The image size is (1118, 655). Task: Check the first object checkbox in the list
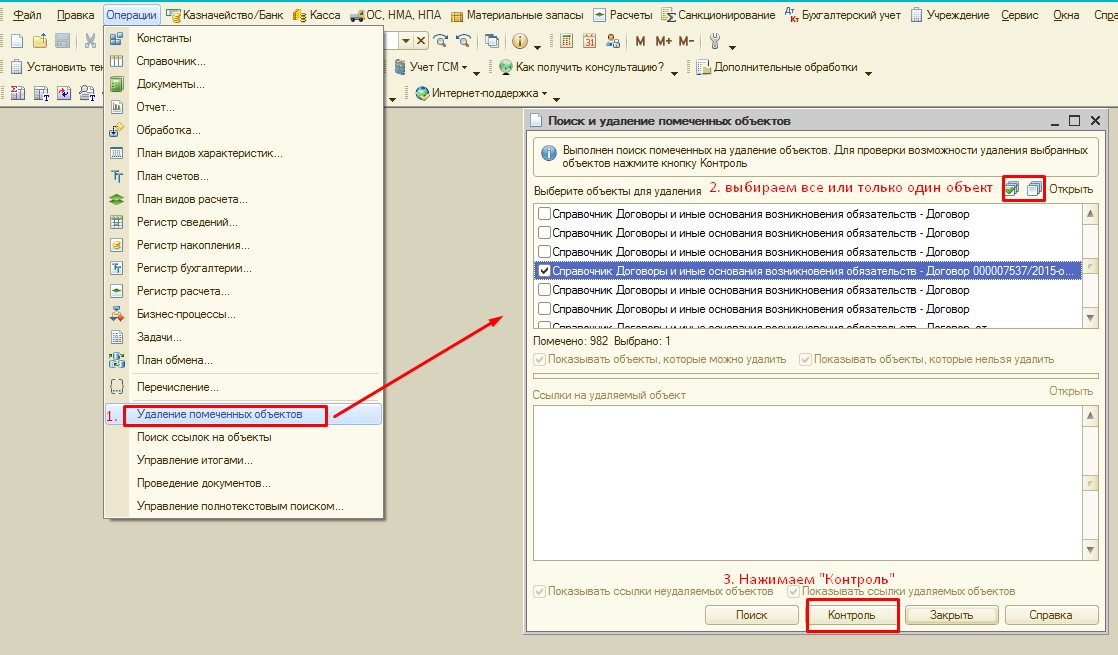(x=544, y=214)
